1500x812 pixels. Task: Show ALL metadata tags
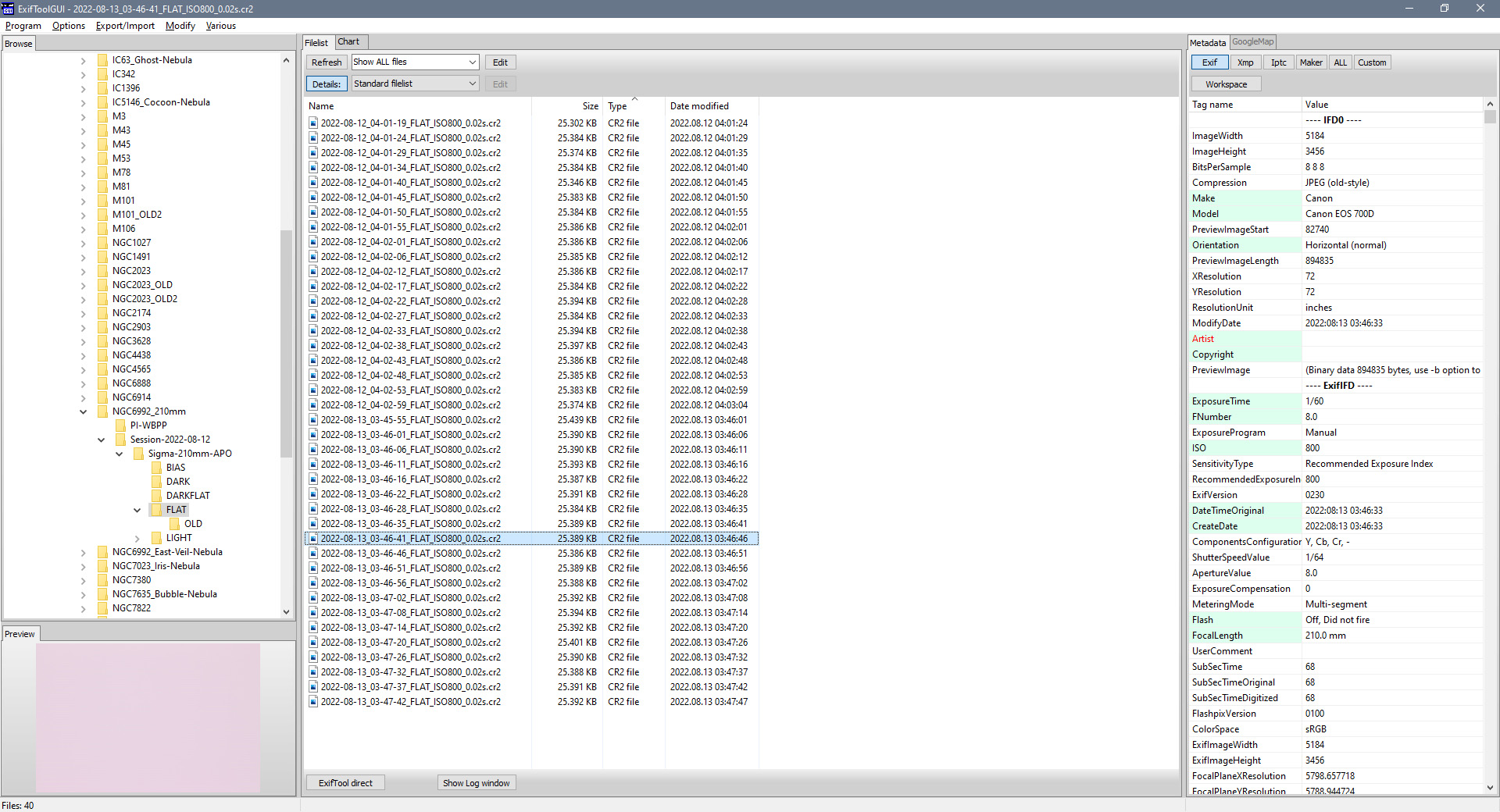[x=1340, y=62]
